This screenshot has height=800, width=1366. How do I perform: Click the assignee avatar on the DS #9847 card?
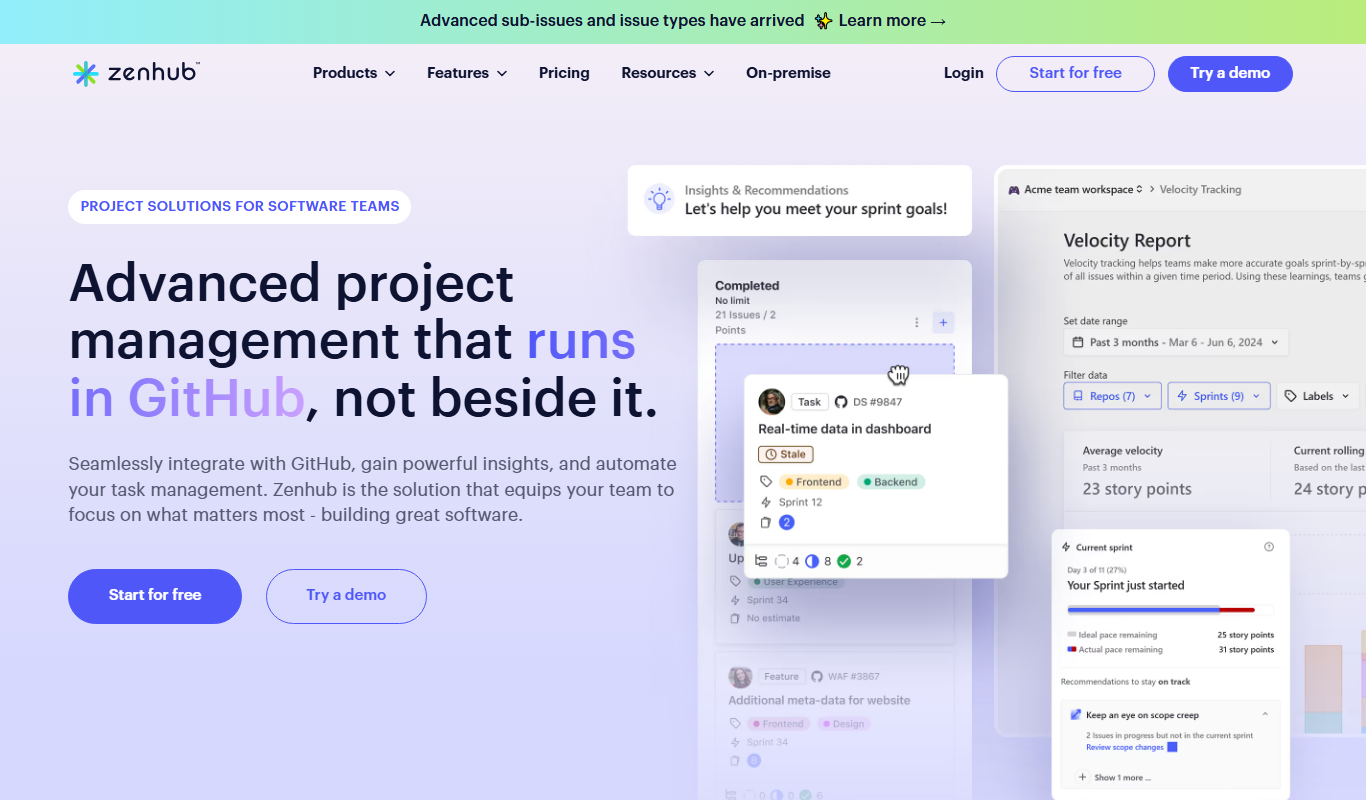coord(771,401)
